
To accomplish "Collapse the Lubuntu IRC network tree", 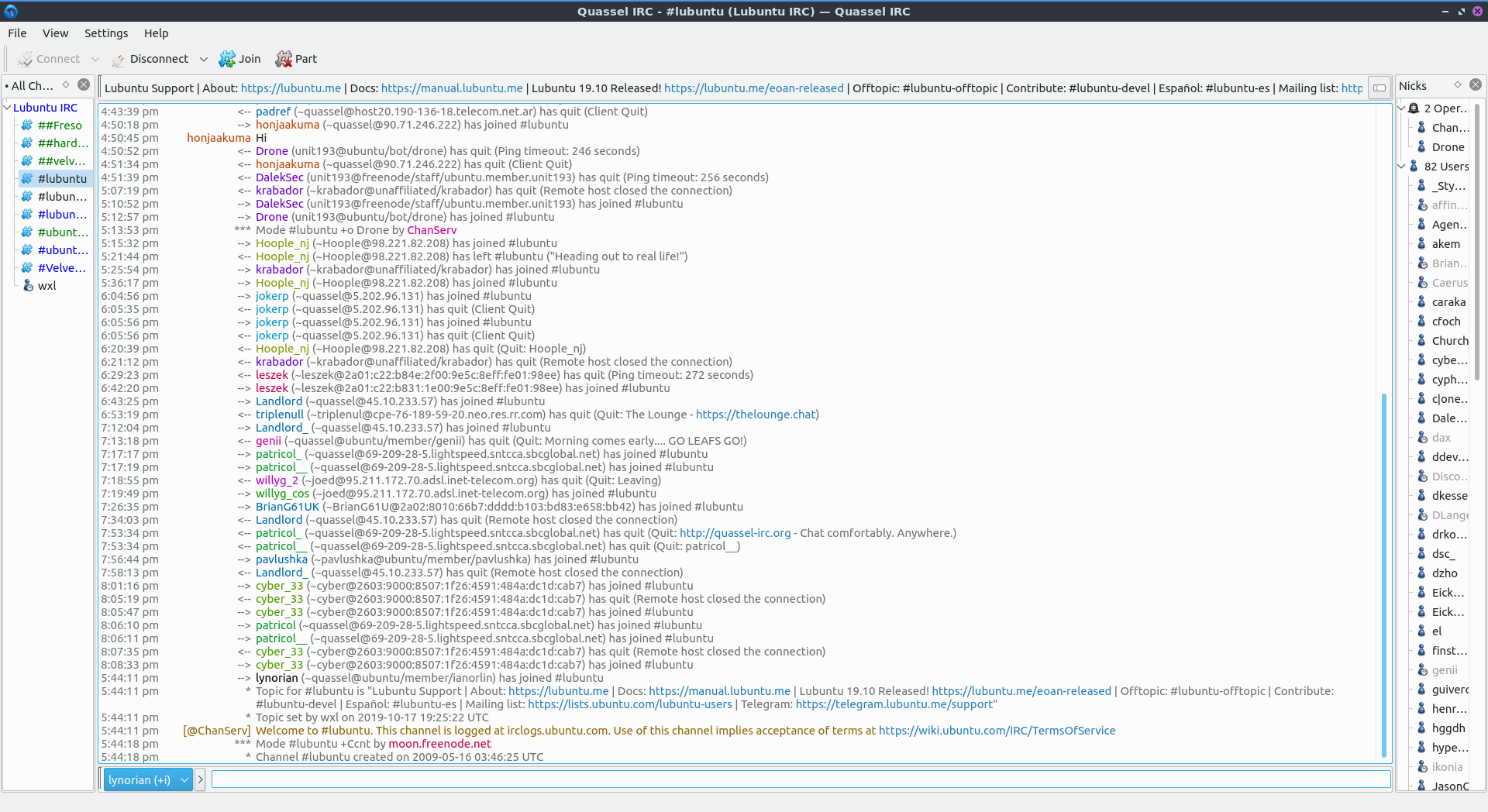I will tap(8, 108).
